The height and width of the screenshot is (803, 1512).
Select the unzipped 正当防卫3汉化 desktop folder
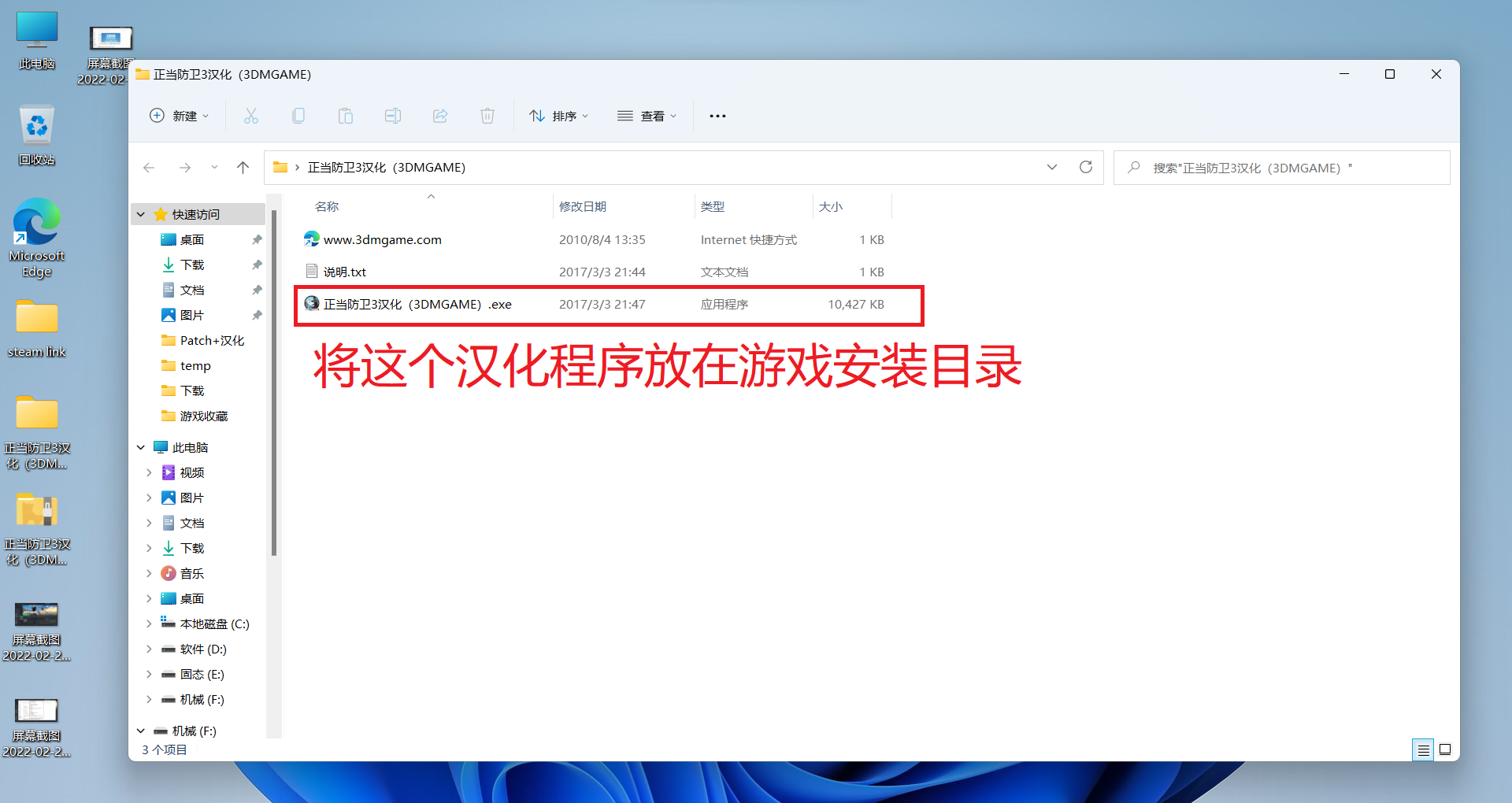[x=37, y=433]
